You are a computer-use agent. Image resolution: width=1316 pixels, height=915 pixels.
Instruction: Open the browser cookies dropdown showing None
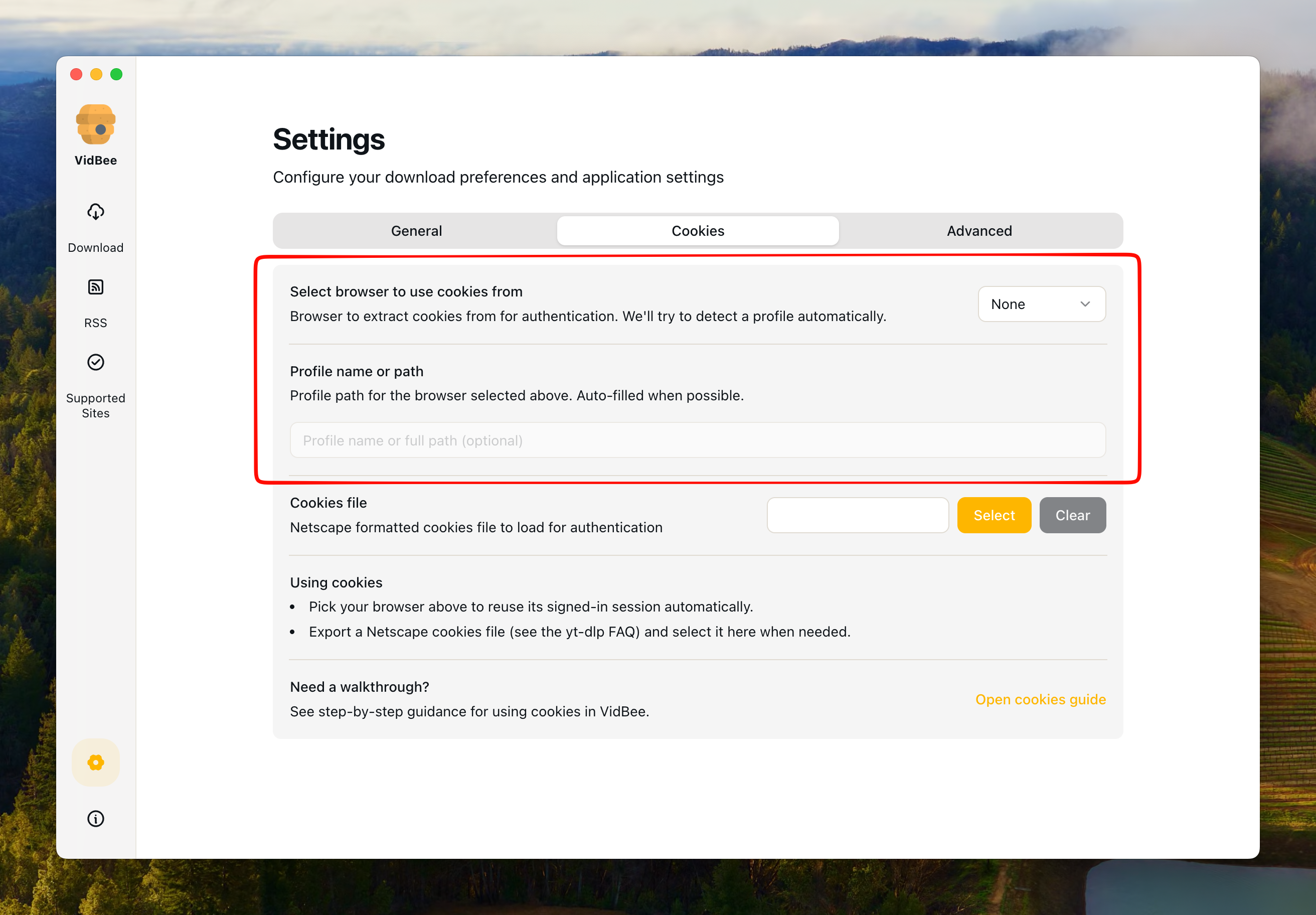click(1042, 304)
